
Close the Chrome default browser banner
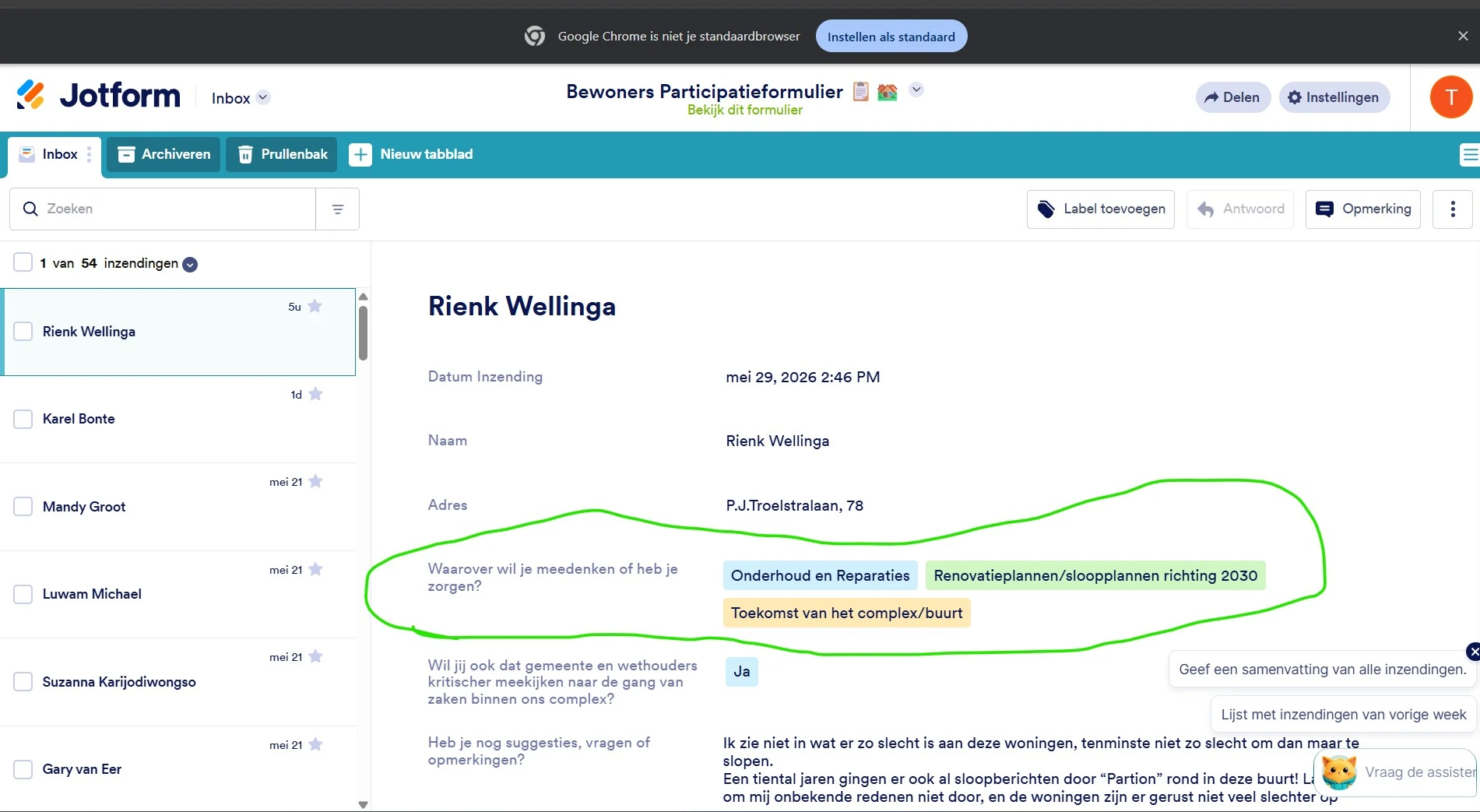click(1463, 36)
